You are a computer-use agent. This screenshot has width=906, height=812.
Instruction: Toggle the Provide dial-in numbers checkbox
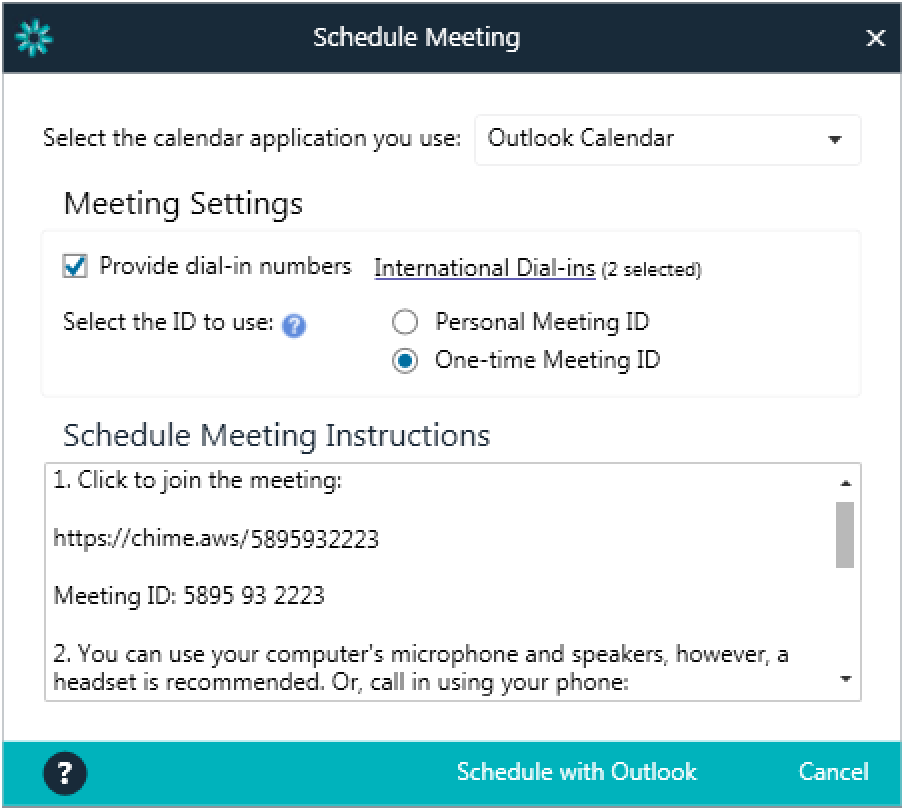75,267
